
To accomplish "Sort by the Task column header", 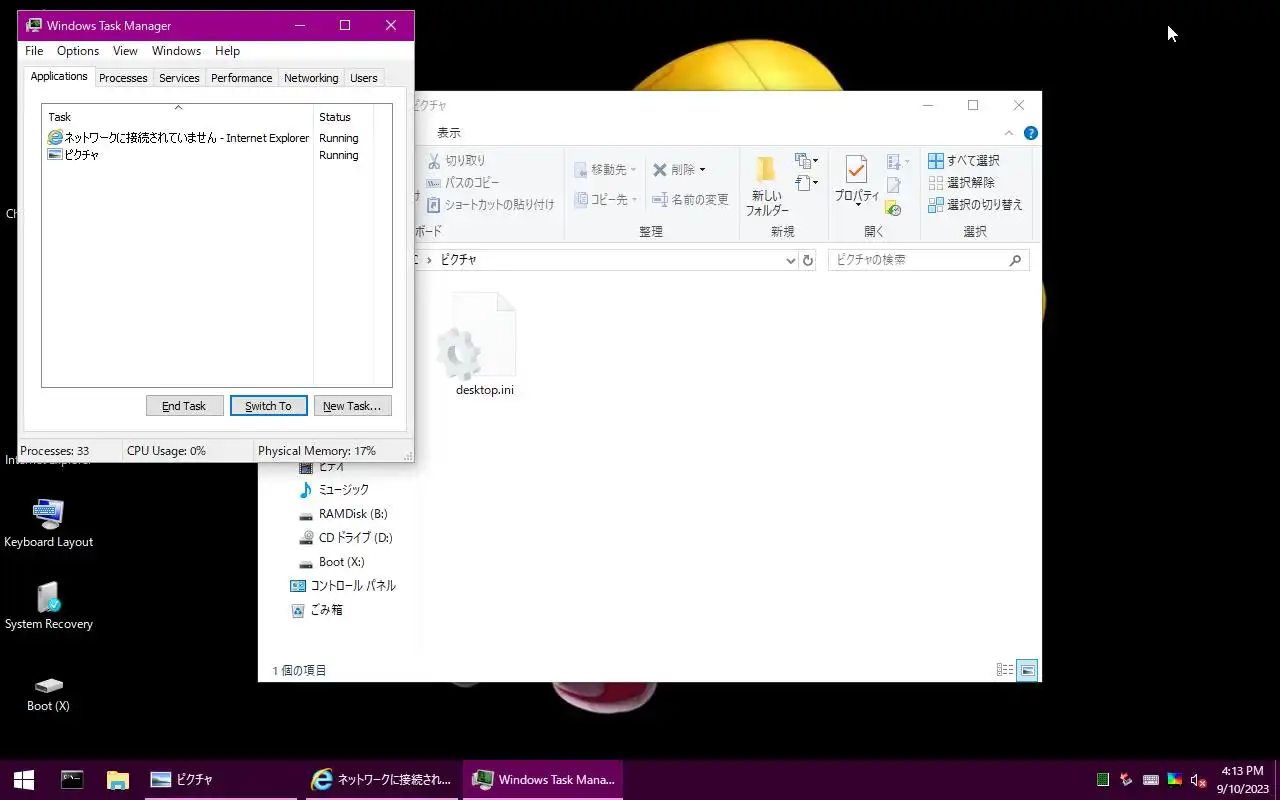I will 178,117.
